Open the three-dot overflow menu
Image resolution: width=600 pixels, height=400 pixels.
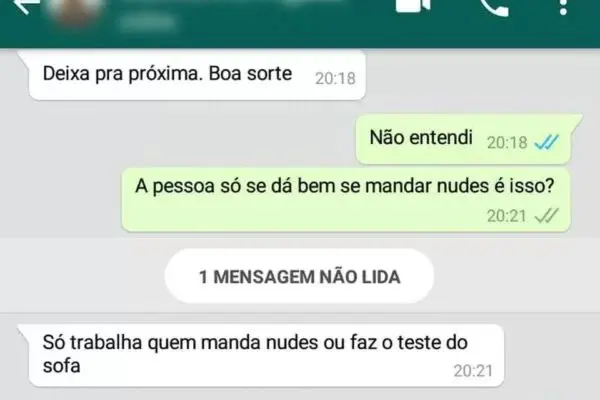tap(563, 7)
